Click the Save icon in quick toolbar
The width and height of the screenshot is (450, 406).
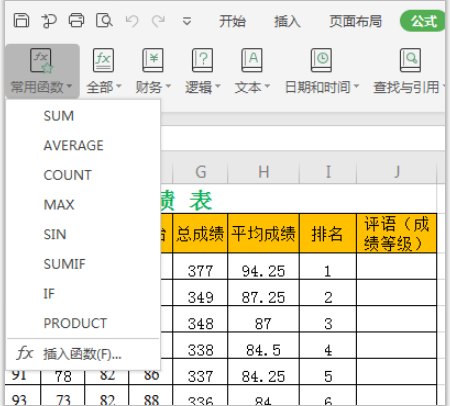pos(21,21)
